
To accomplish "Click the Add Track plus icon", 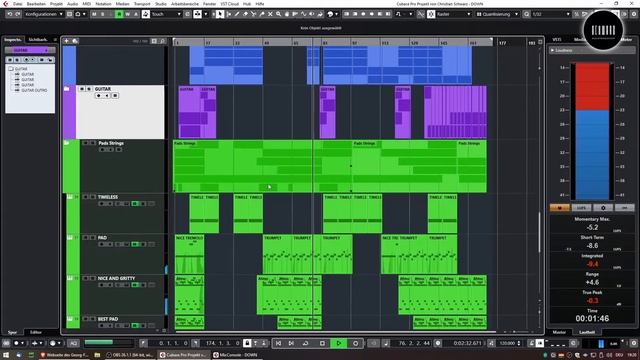I will point(67,41).
